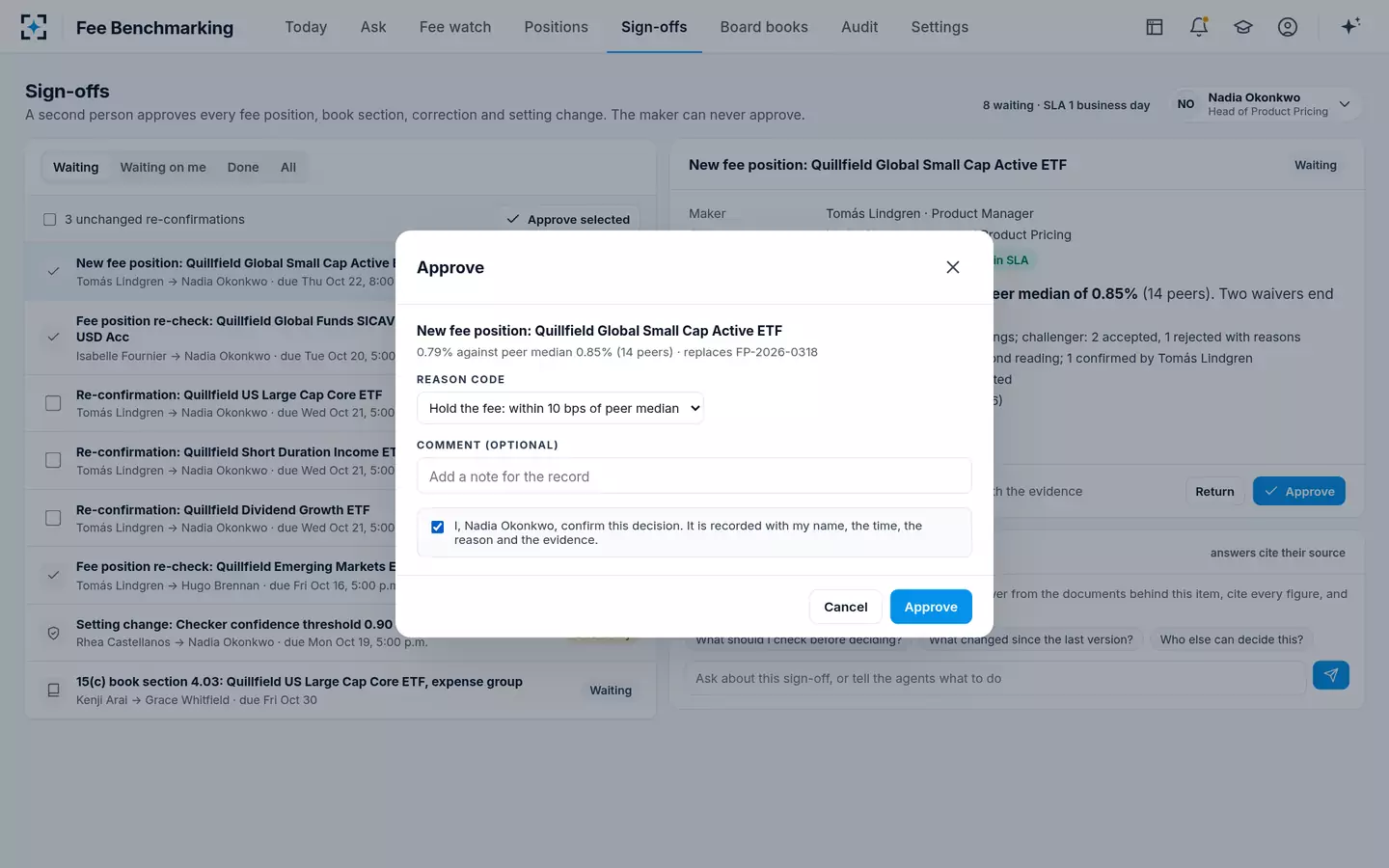
Task: Open the AI sparkle assistant icon
Action: click(x=1350, y=26)
